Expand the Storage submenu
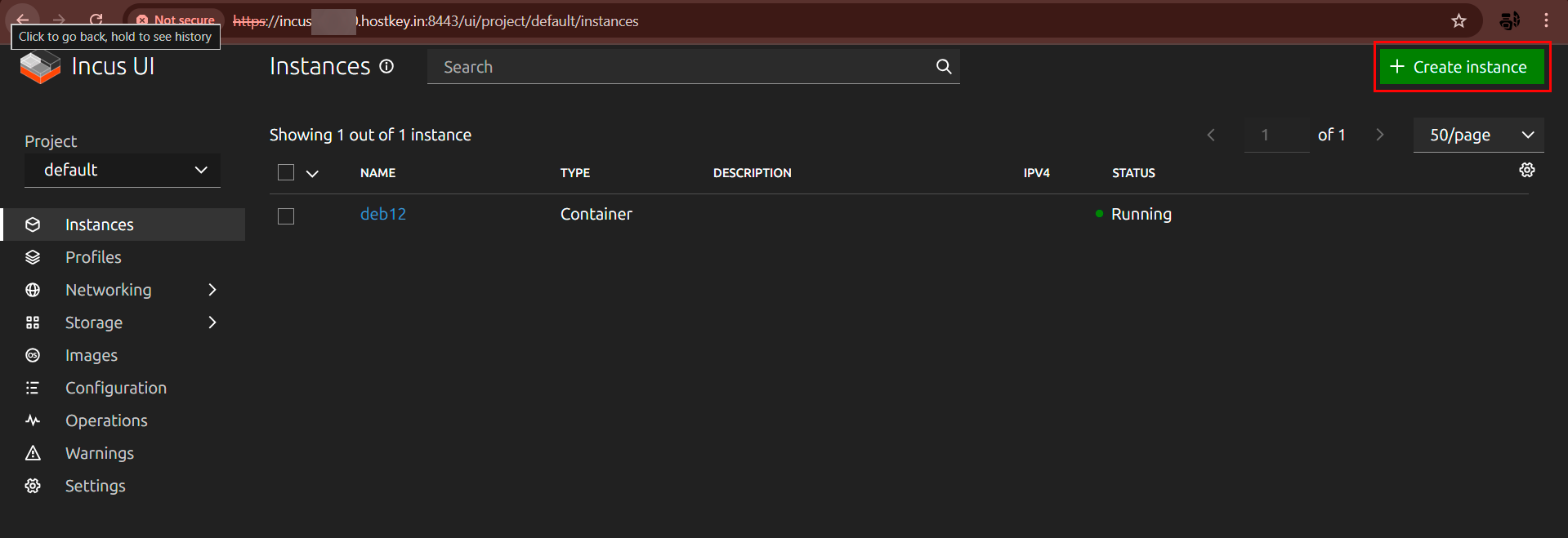This screenshot has width=1568, height=538. click(x=212, y=322)
